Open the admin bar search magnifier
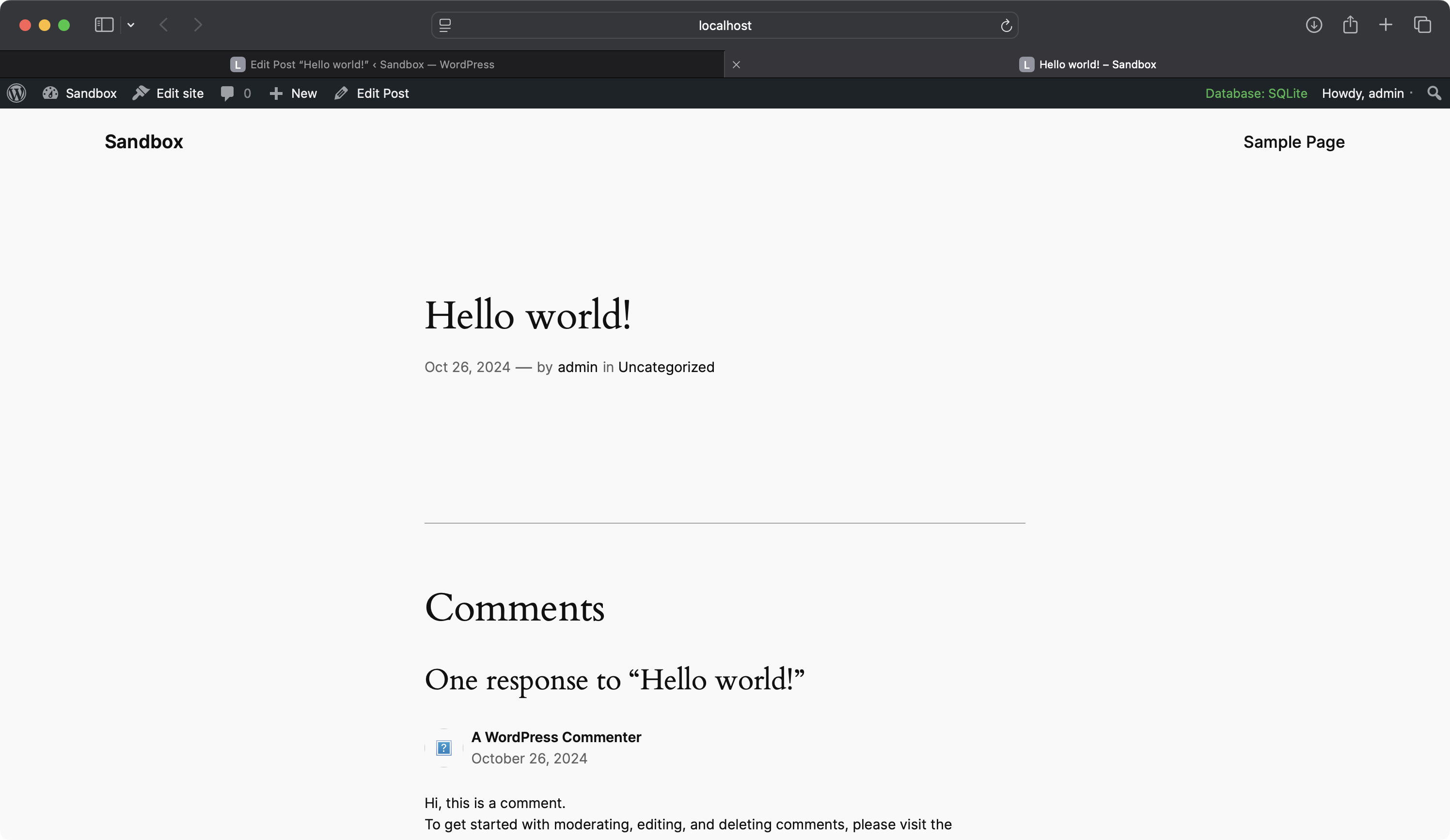The width and height of the screenshot is (1450, 840). [1434, 93]
